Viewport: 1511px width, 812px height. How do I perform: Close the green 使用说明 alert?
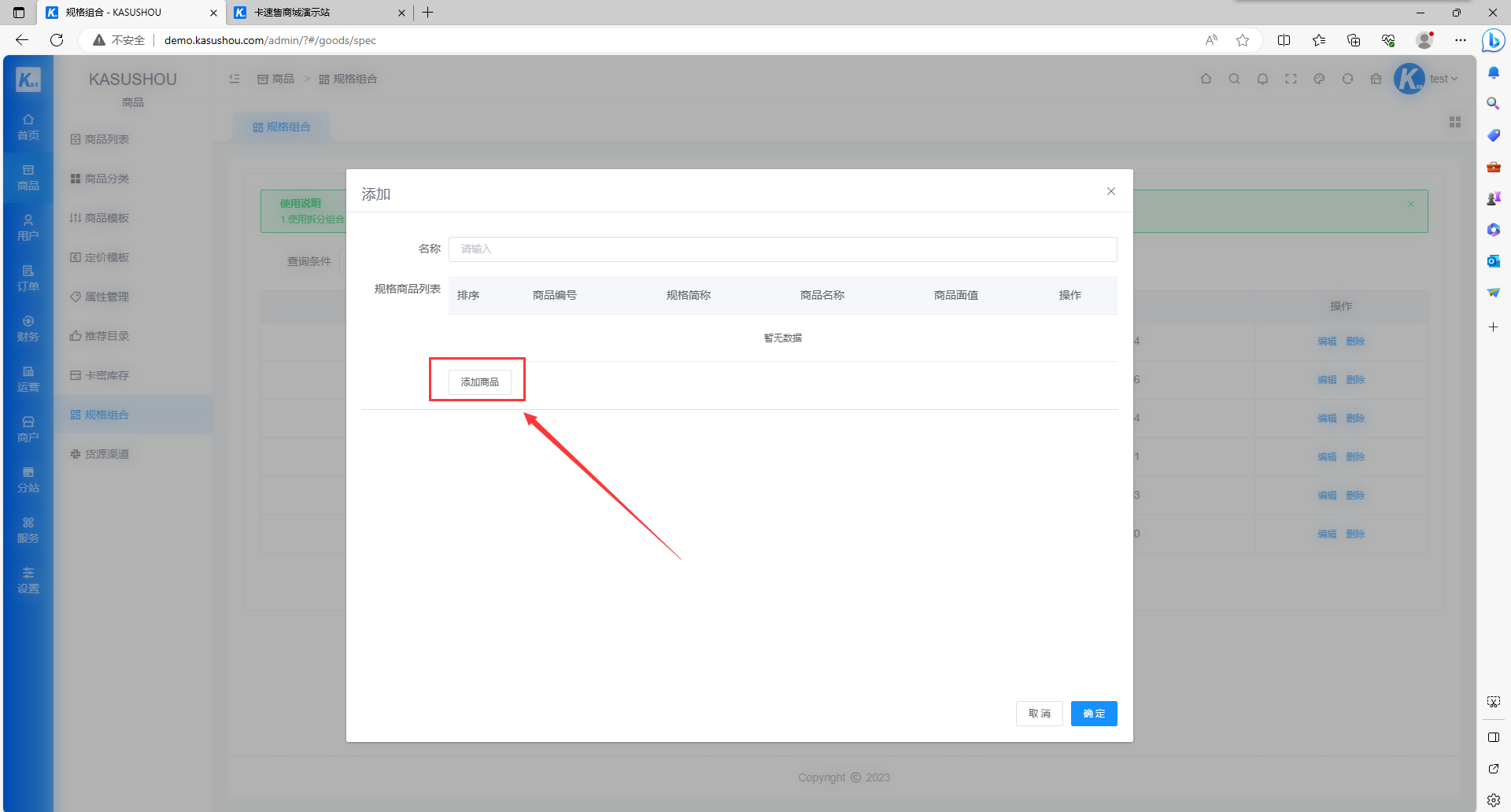coord(1411,204)
